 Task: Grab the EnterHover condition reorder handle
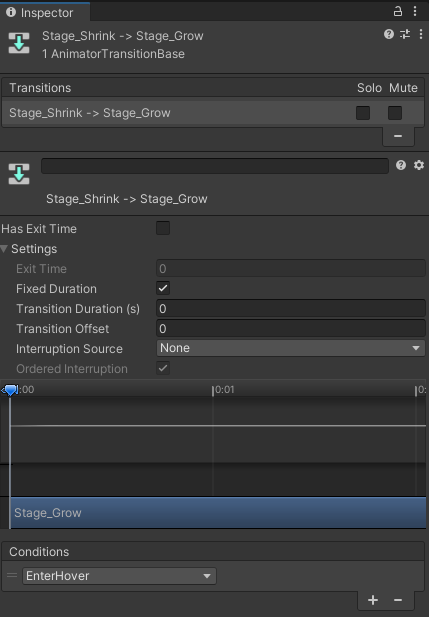coord(12,576)
